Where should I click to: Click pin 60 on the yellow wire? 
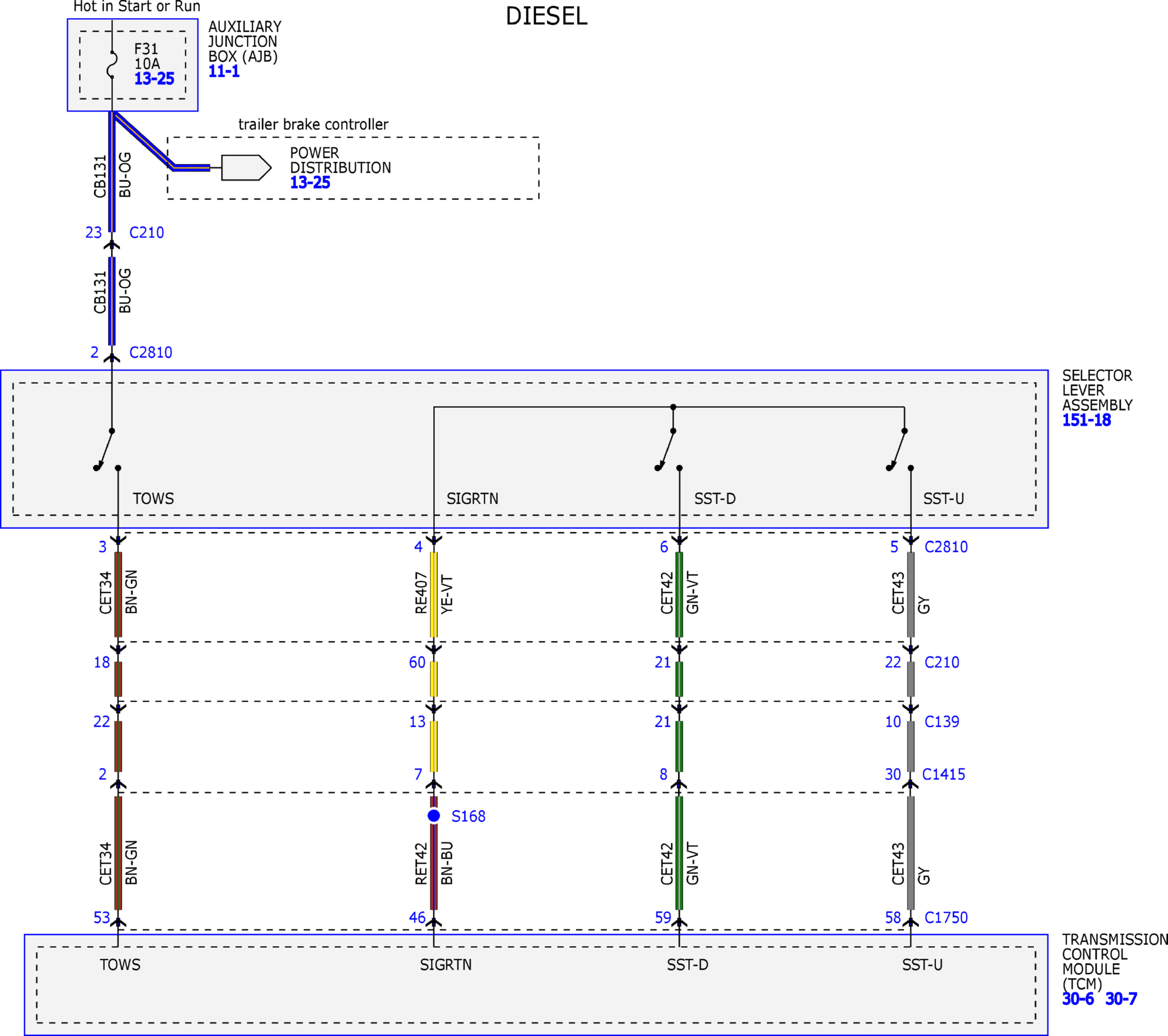tap(417, 663)
